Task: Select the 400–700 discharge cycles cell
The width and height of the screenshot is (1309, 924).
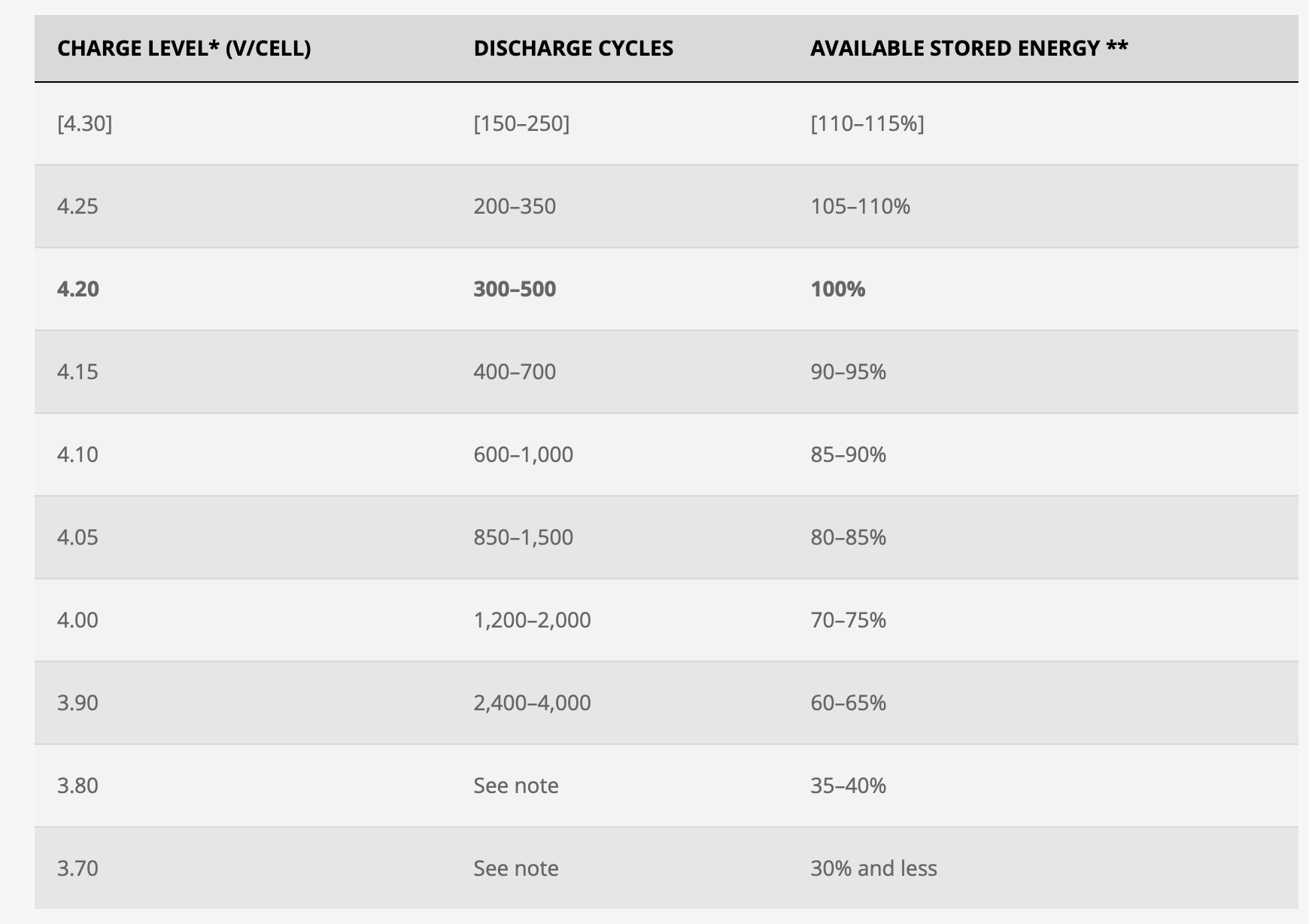Action: coord(515,372)
